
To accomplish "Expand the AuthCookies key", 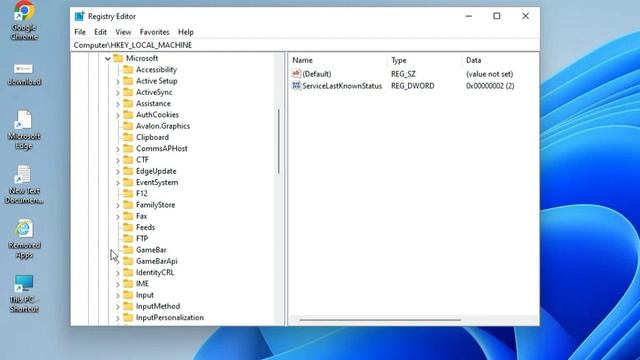I will (118, 116).
